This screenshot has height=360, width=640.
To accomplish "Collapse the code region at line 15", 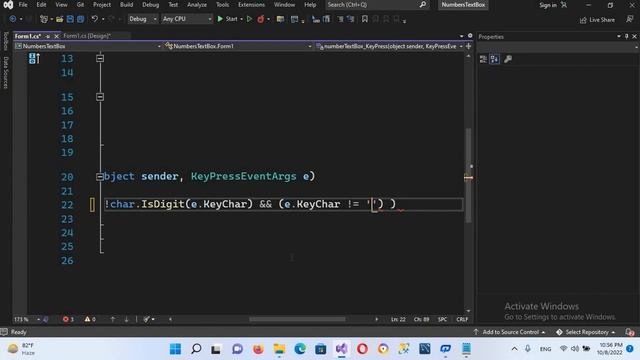I will 100,97.
